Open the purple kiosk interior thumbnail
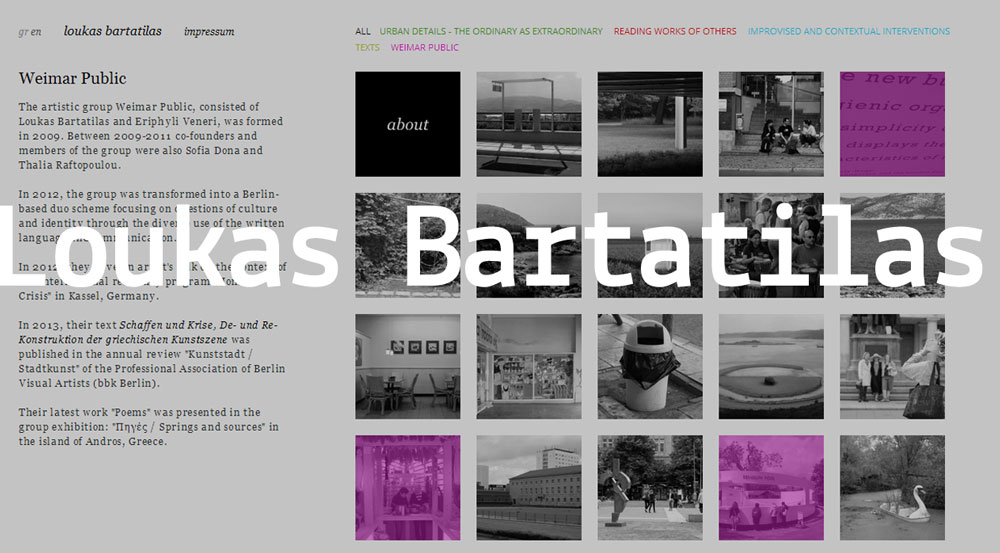This screenshot has width=1000, height=553. [408, 487]
